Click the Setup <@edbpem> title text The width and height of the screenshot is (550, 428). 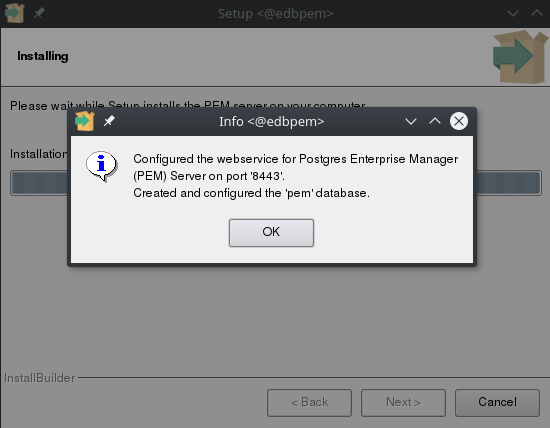[x=276, y=14]
